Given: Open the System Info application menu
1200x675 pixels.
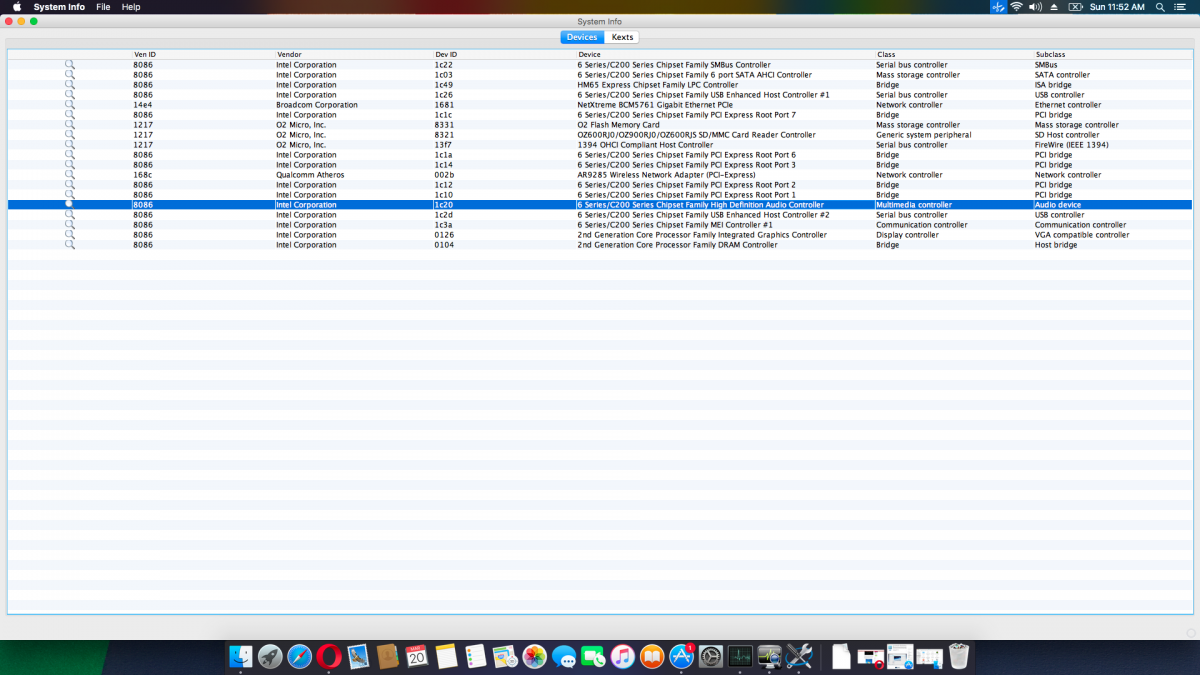Looking at the screenshot, I should (59, 7).
